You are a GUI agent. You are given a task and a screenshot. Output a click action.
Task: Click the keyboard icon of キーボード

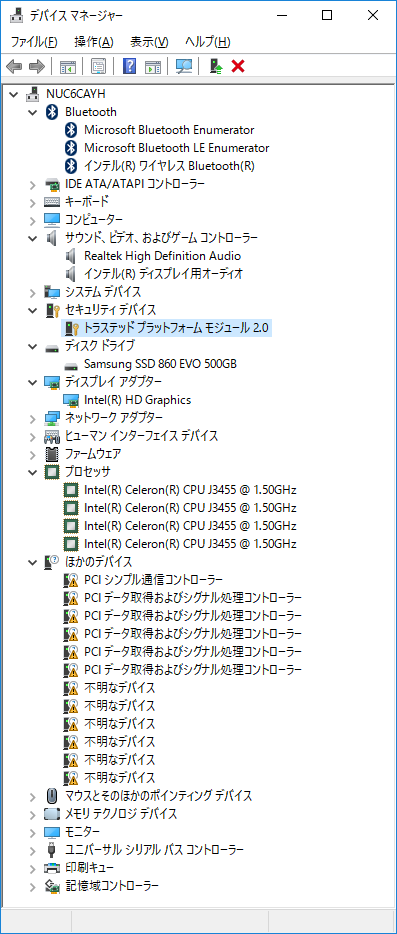[52, 202]
